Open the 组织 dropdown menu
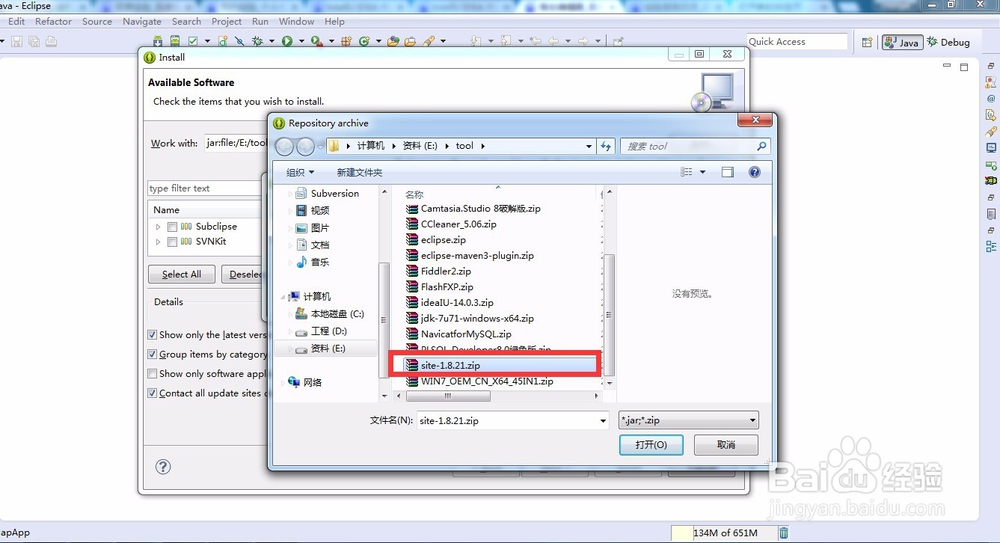The height and width of the screenshot is (543, 1000). [x=300, y=172]
